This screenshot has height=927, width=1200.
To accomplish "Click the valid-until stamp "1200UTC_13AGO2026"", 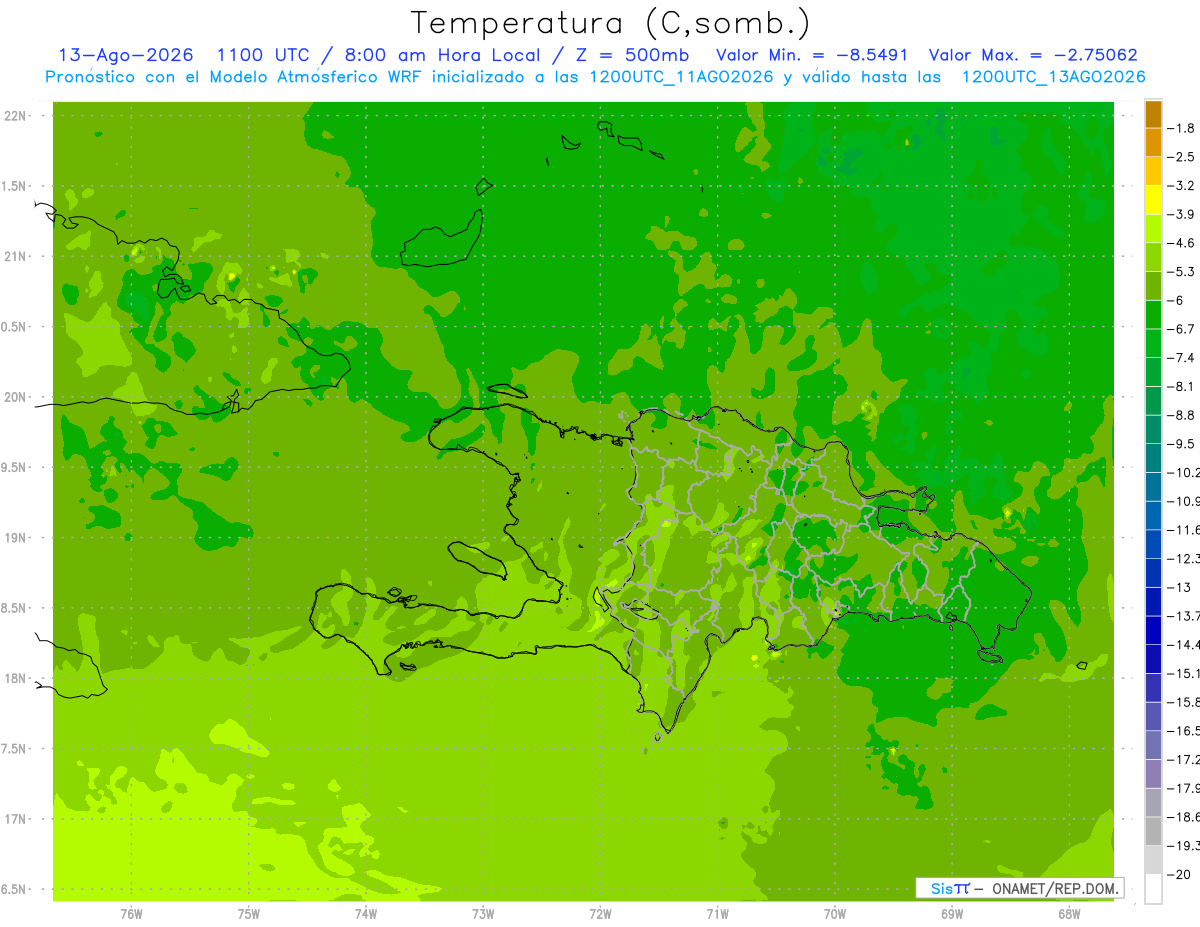I will coord(1053,76).
